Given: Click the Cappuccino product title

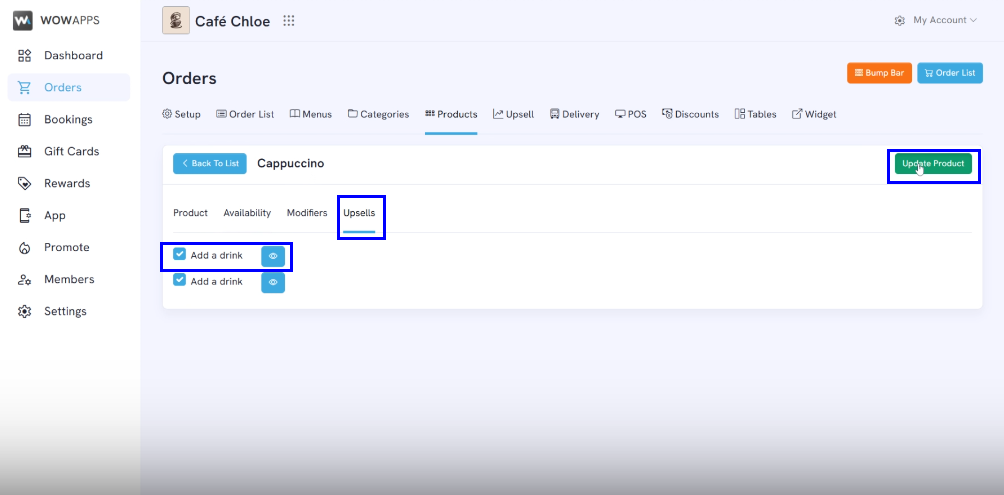Looking at the screenshot, I should coord(291,163).
